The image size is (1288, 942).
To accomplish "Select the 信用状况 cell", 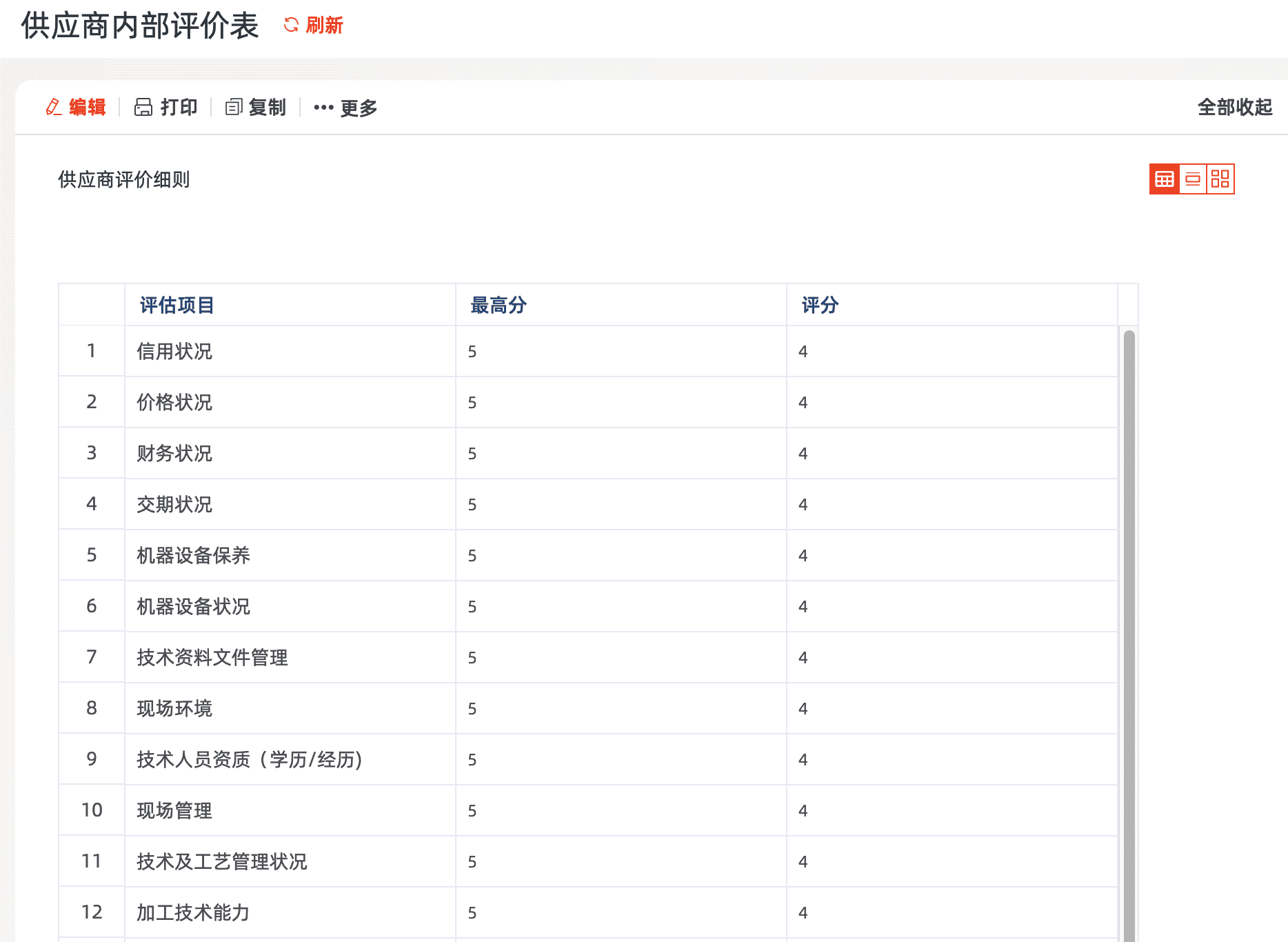I will [x=290, y=351].
